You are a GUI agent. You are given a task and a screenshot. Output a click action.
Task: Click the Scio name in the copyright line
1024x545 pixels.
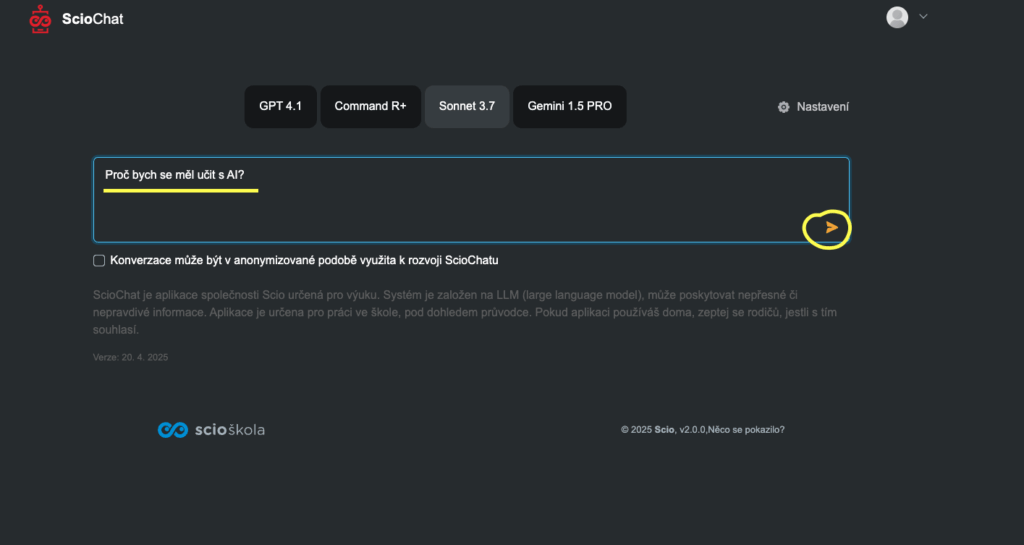(664, 429)
